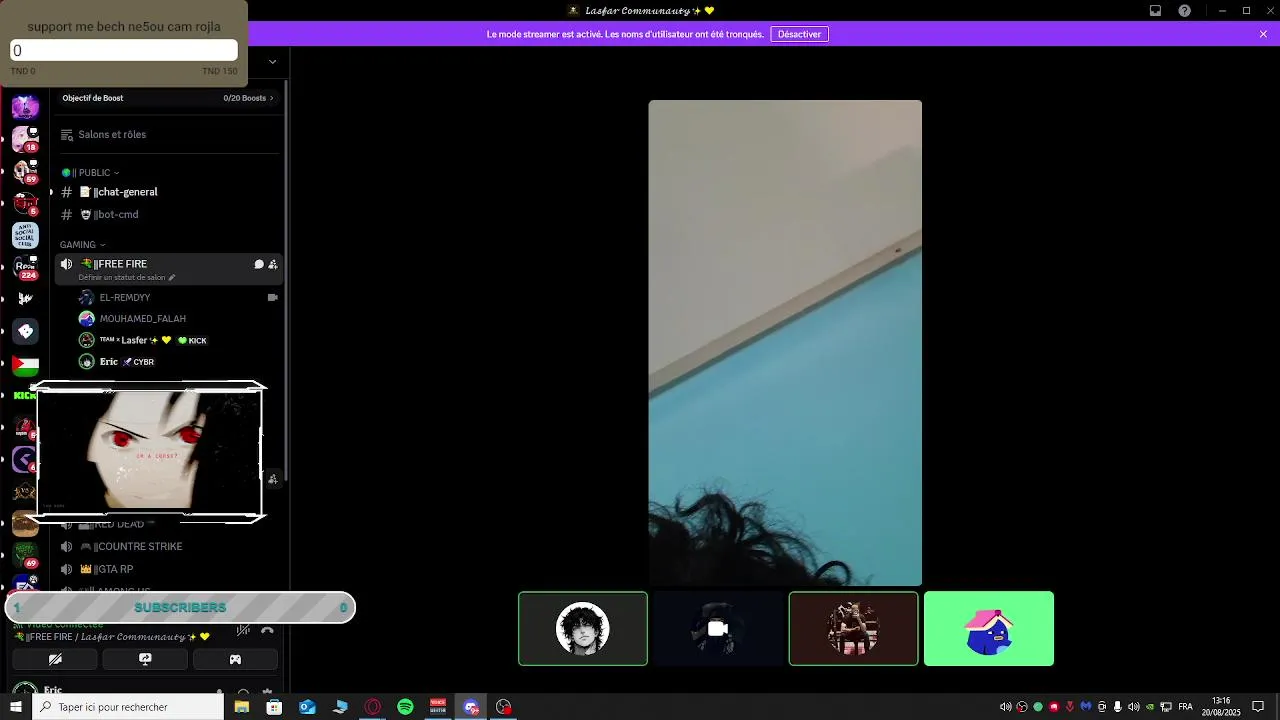The height and width of the screenshot is (720, 1280).
Task: Open Microsoft Store from taskbar
Action: click(274, 707)
